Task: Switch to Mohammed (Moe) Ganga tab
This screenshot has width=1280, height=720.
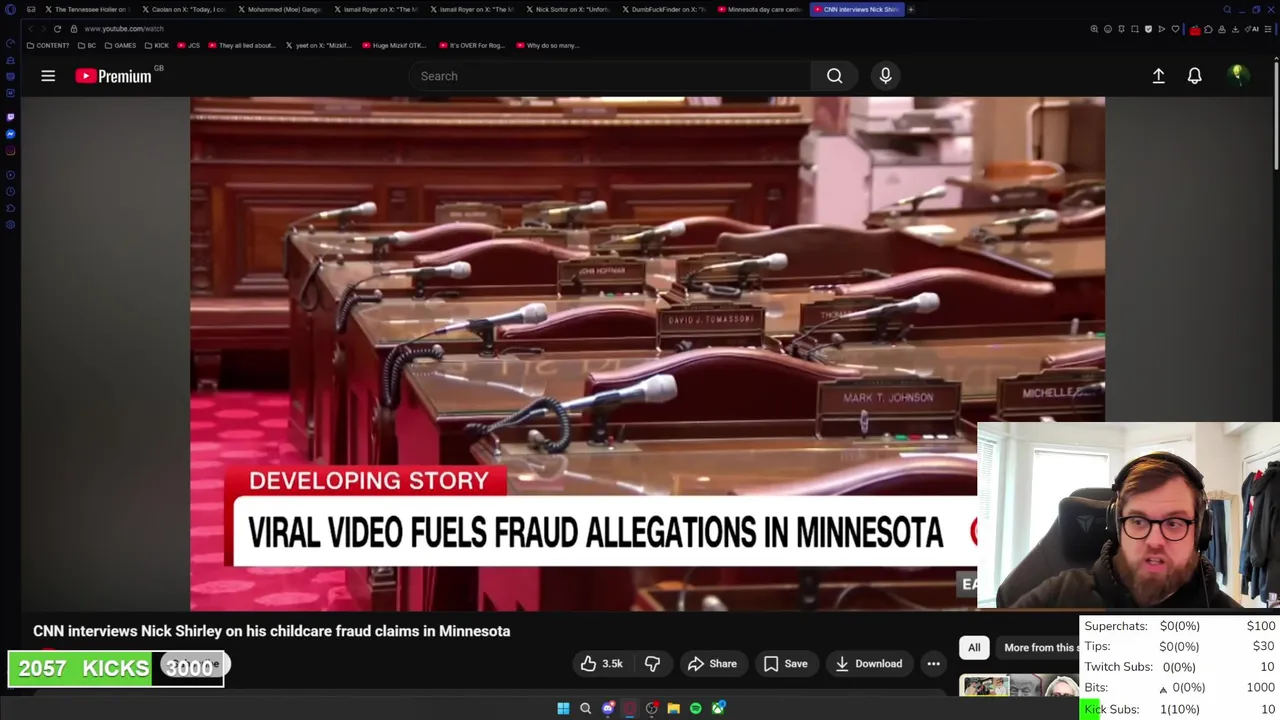Action: point(279,9)
